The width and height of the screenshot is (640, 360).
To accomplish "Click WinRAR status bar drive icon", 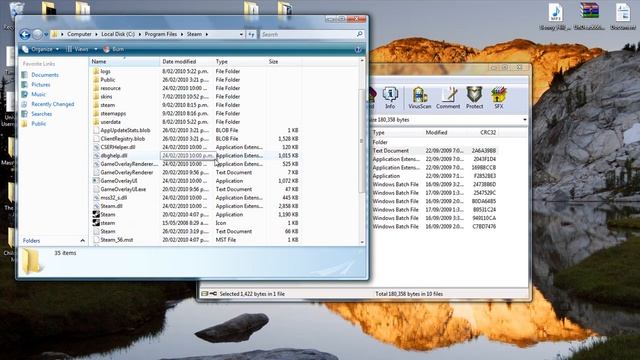I will pyautogui.click(x=204, y=294).
